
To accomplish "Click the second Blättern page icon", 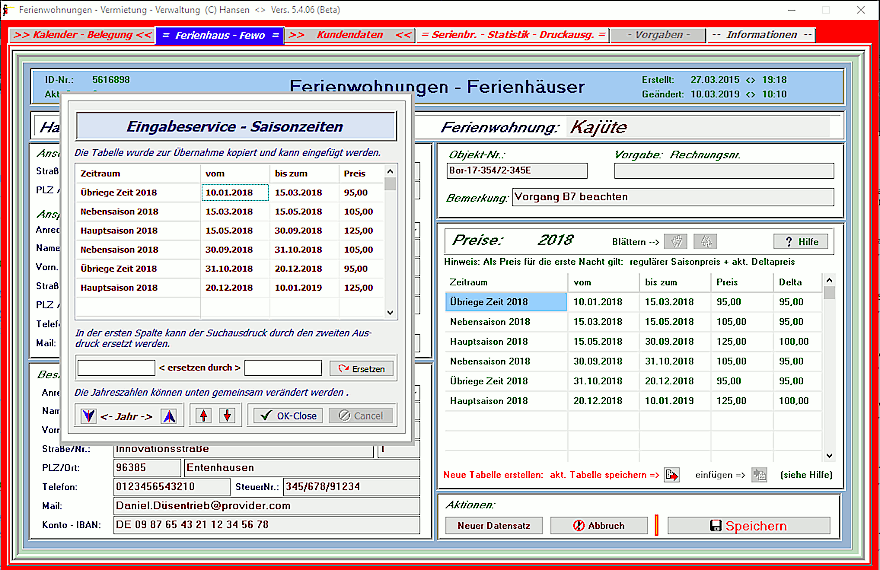I will coord(705,242).
